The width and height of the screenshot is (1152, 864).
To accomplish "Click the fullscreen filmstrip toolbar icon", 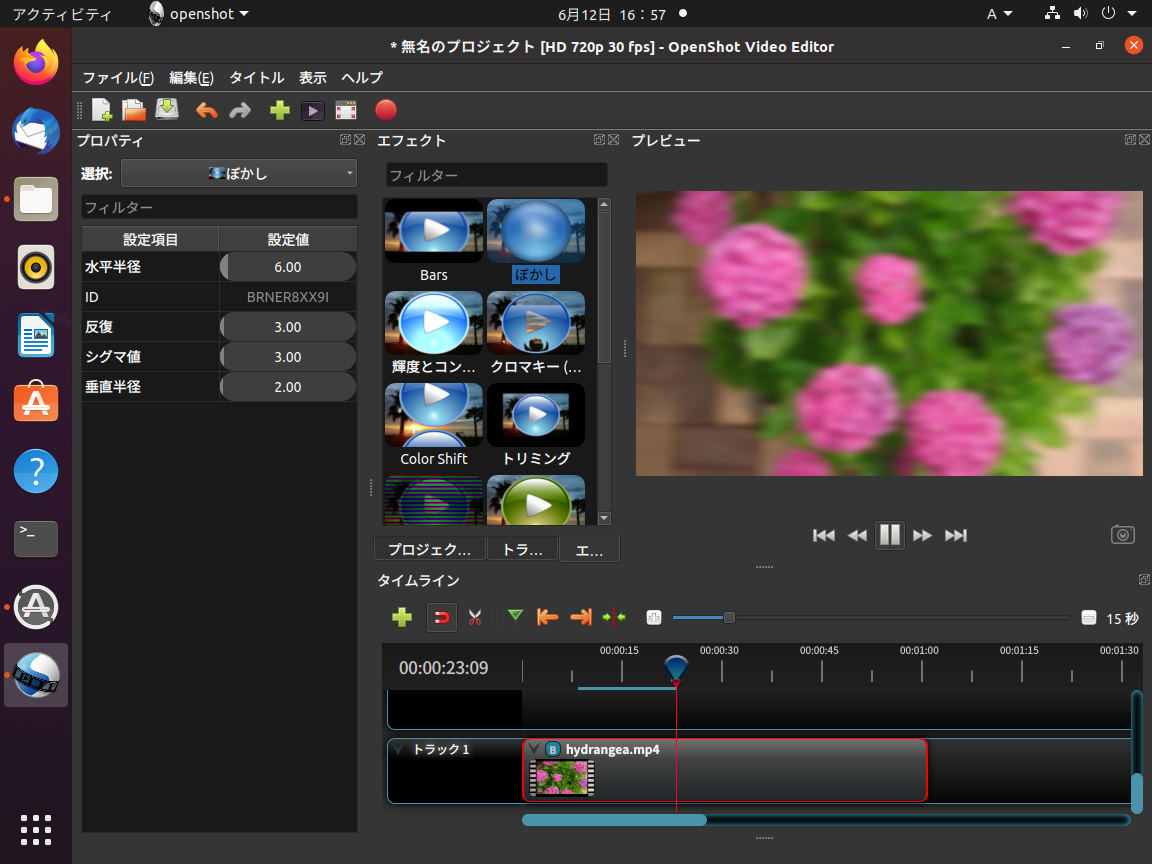I will [345, 111].
